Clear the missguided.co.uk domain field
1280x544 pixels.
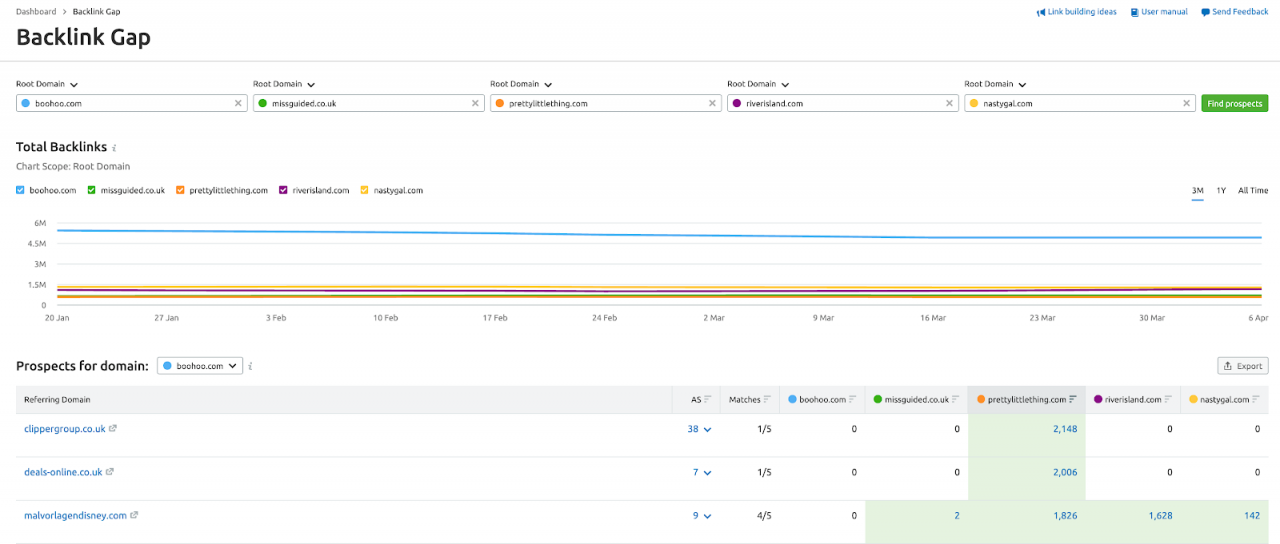pyautogui.click(x=475, y=103)
